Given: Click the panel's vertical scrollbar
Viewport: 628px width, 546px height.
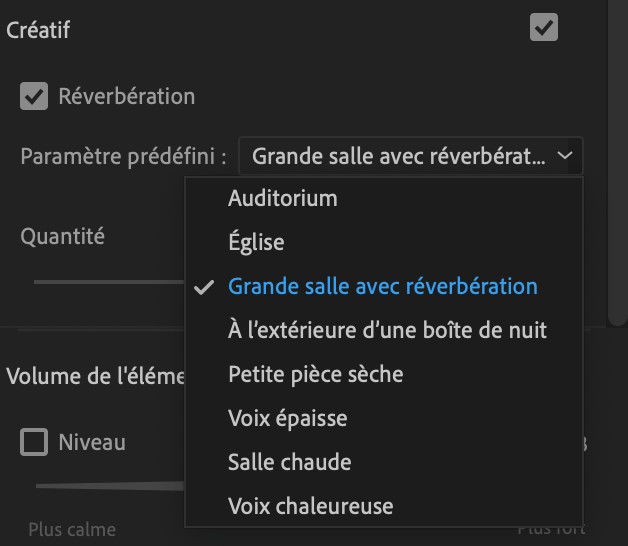Looking at the screenshot, I should coord(618,160).
